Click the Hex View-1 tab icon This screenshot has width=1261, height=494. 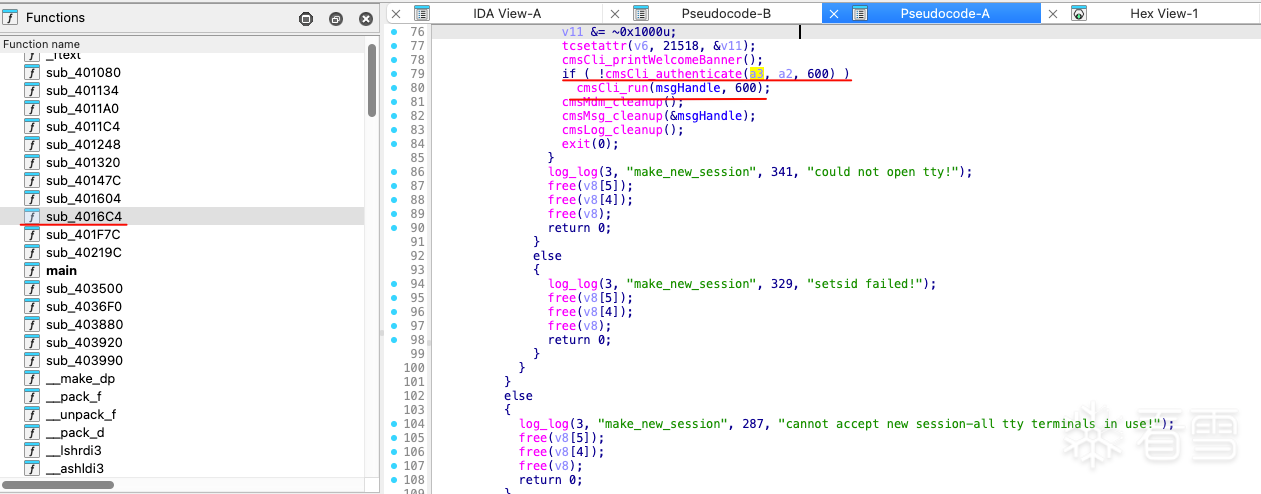tap(1079, 14)
